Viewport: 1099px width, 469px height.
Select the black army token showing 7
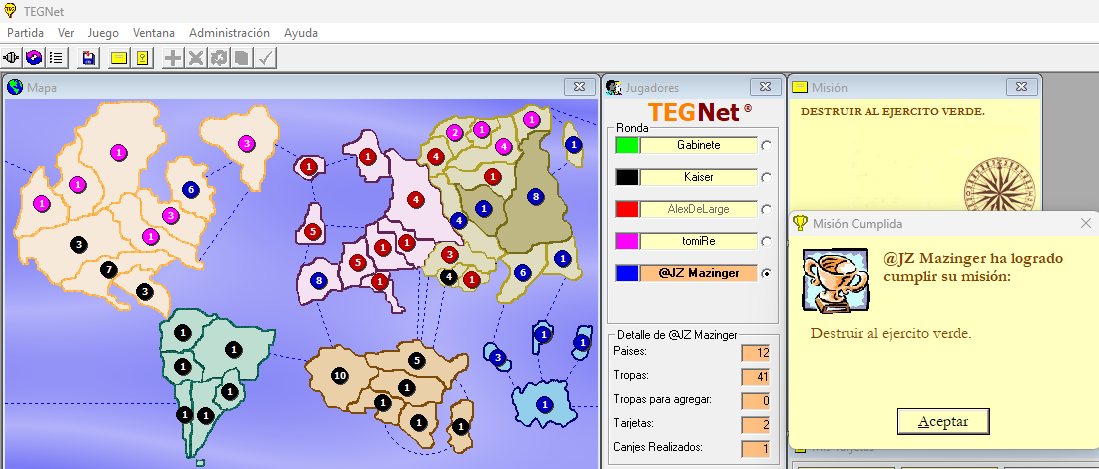[108, 269]
